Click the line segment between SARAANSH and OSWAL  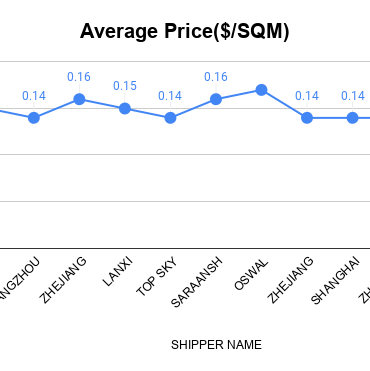pyautogui.click(x=239, y=94)
